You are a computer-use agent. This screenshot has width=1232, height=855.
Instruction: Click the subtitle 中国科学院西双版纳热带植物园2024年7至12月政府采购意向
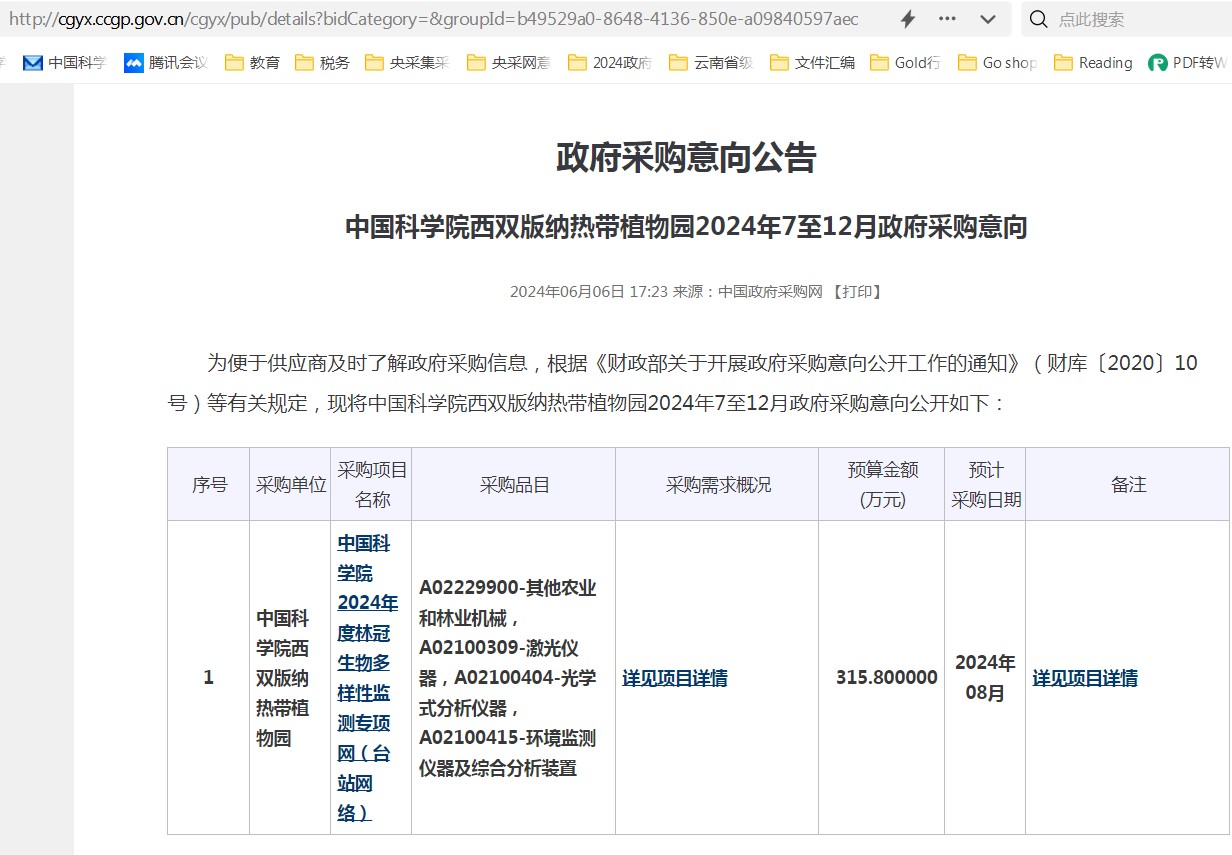click(x=686, y=228)
